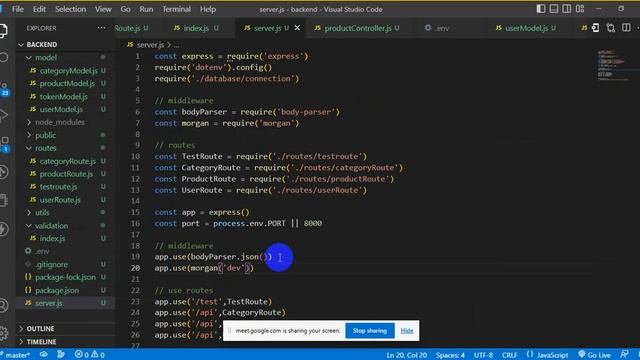640x360 pixels.
Task: Expand the TIMELINE section
Action: point(41,342)
